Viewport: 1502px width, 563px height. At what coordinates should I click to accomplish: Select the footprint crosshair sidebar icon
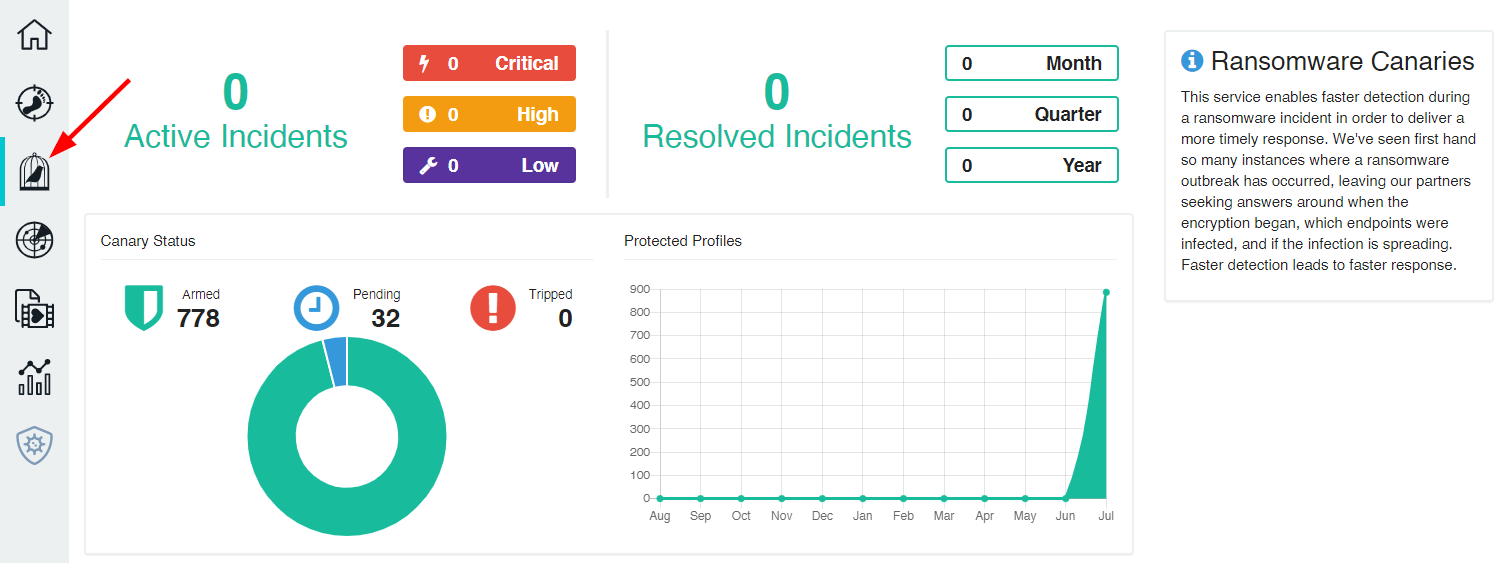tap(34, 103)
